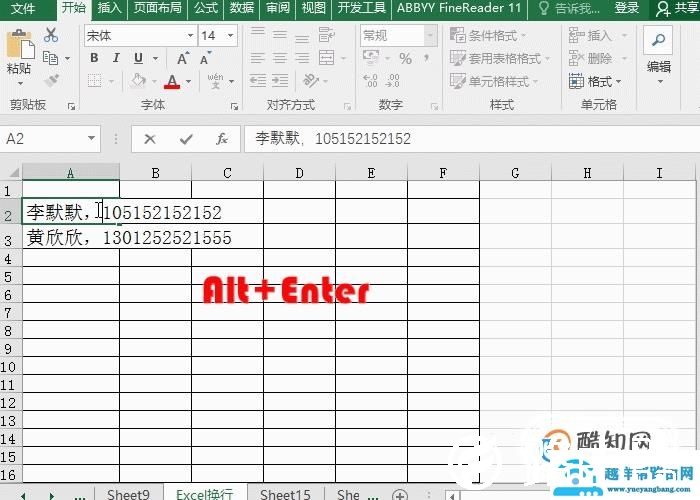
Task: Switch to the 插入 Insert tab
Action: 109,8
